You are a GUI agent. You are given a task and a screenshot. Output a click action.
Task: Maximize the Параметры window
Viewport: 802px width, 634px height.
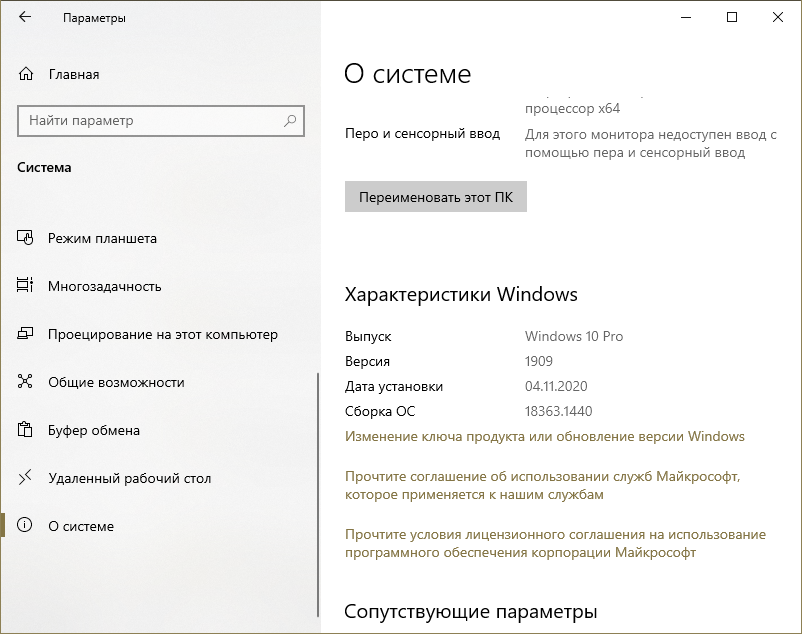732,18
